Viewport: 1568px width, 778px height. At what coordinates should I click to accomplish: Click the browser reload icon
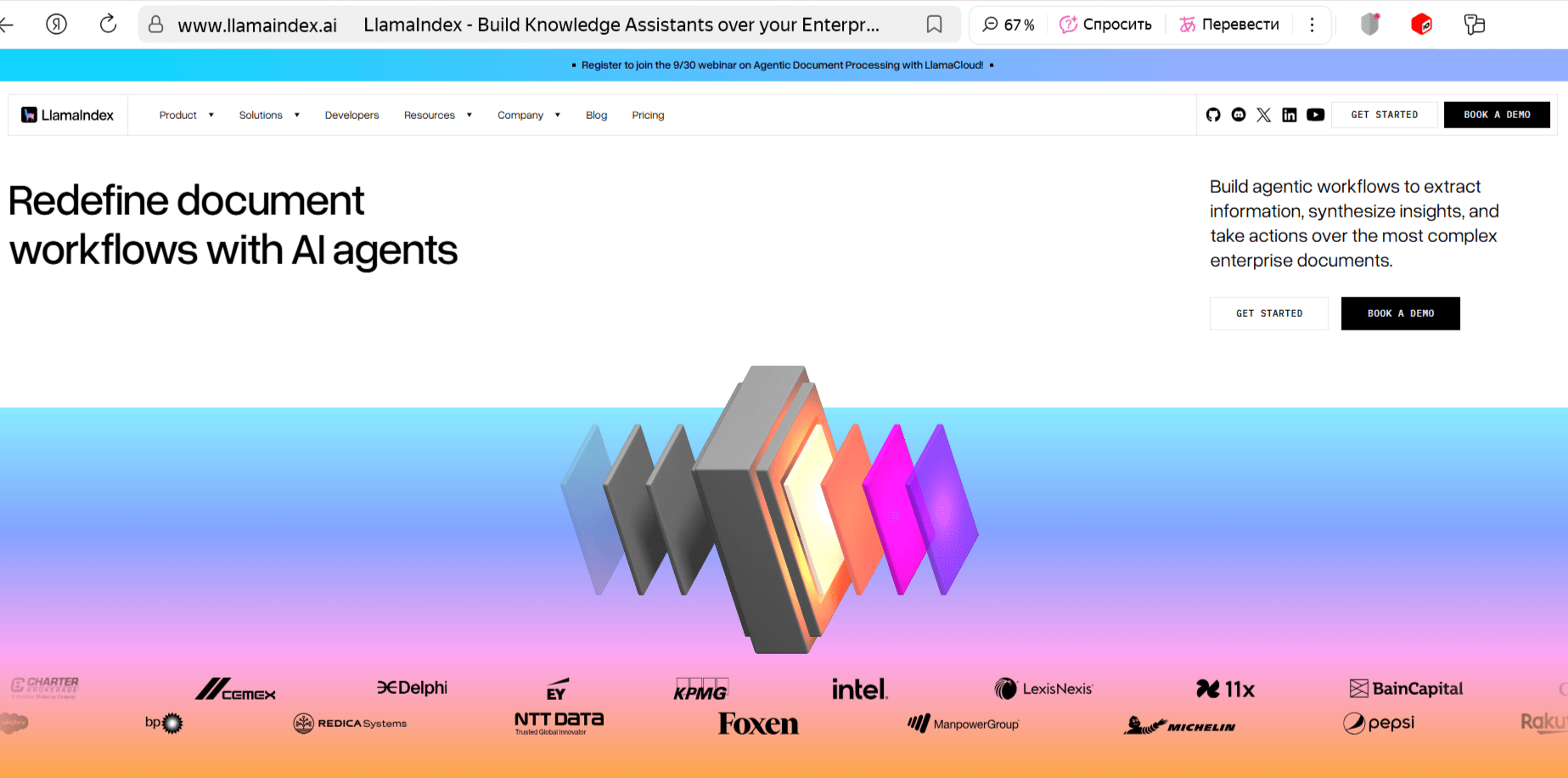[x=108, y=25]
